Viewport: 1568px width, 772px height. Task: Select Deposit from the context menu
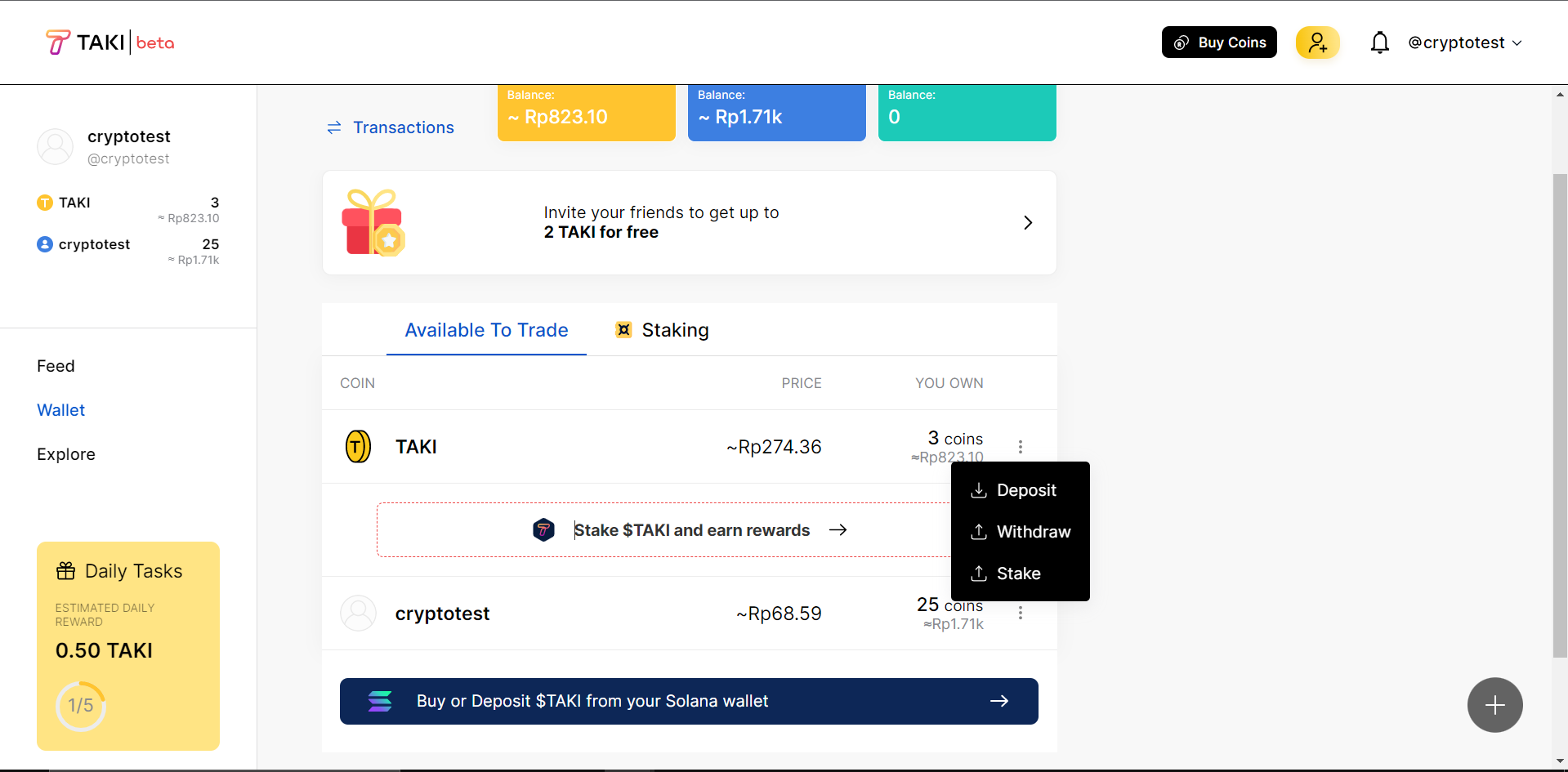(1014, 490)
